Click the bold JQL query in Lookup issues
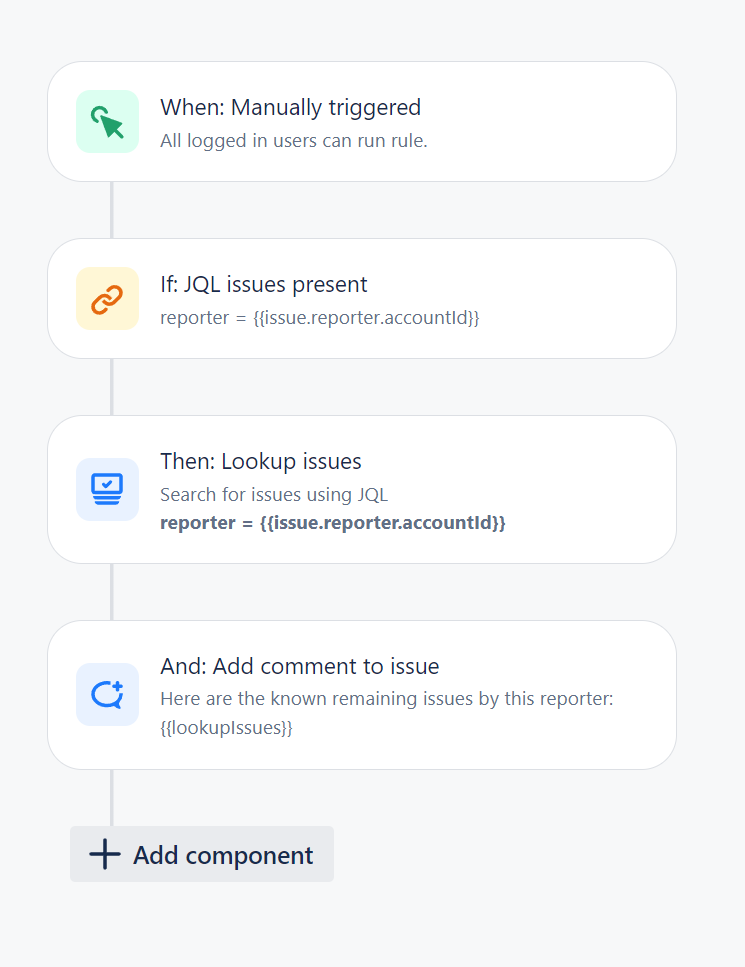745x967 pixels. click(334, 523)
